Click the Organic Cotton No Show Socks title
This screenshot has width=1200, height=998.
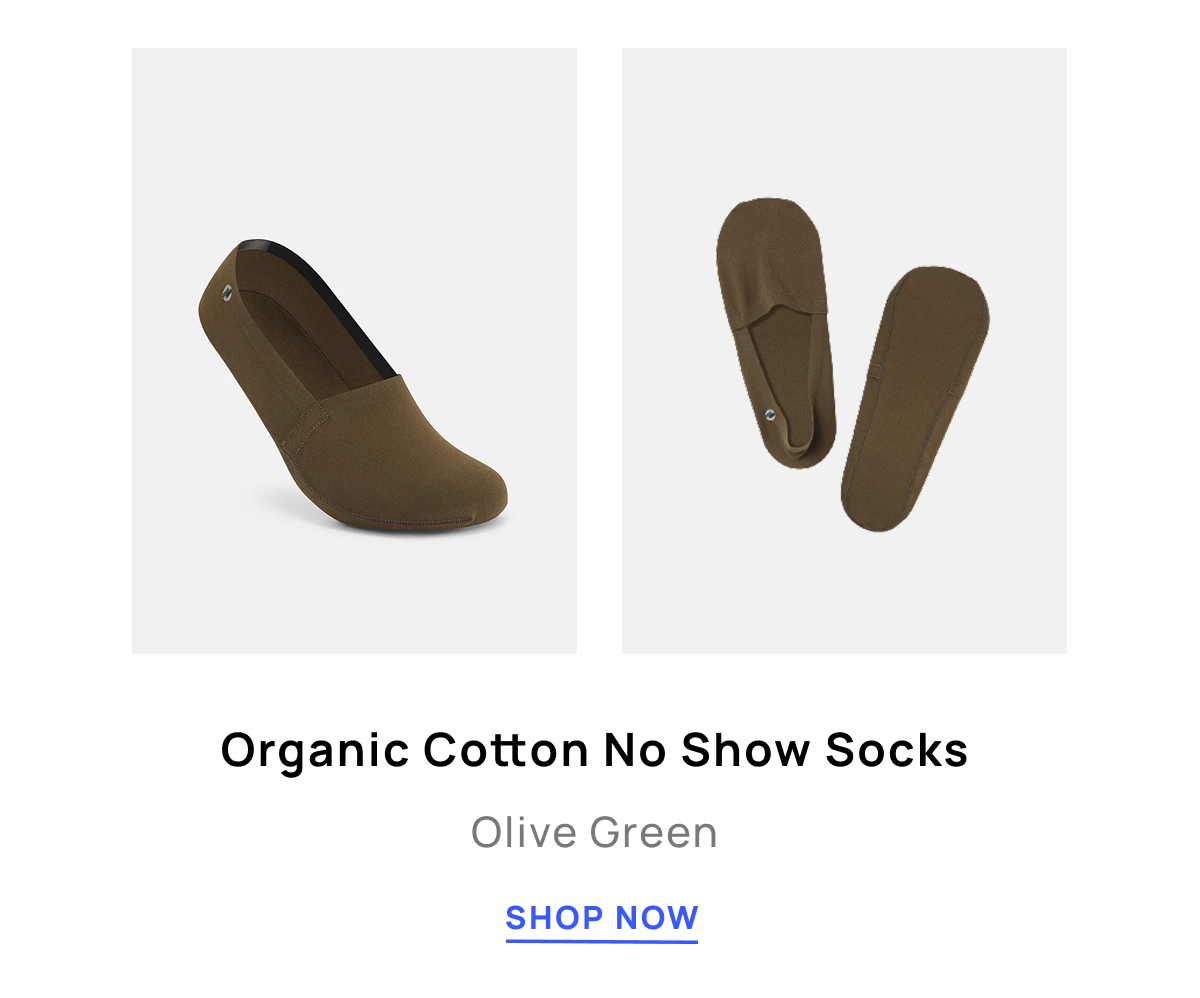pyautogui.click(x=594, y=751)
